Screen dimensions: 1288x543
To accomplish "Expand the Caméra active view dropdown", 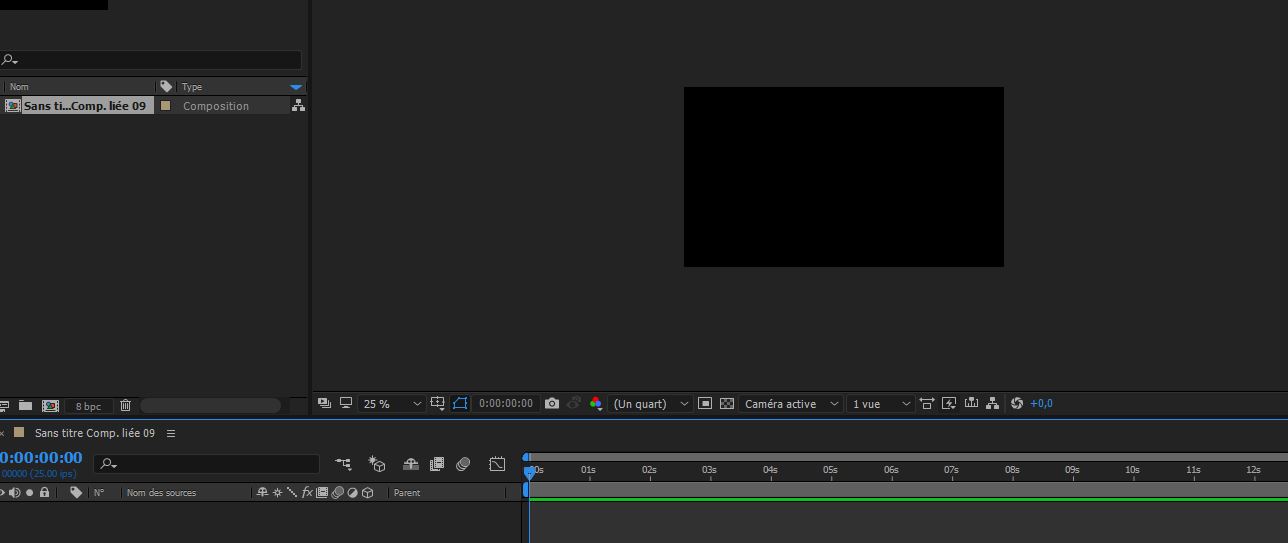I will click(791, 404).
